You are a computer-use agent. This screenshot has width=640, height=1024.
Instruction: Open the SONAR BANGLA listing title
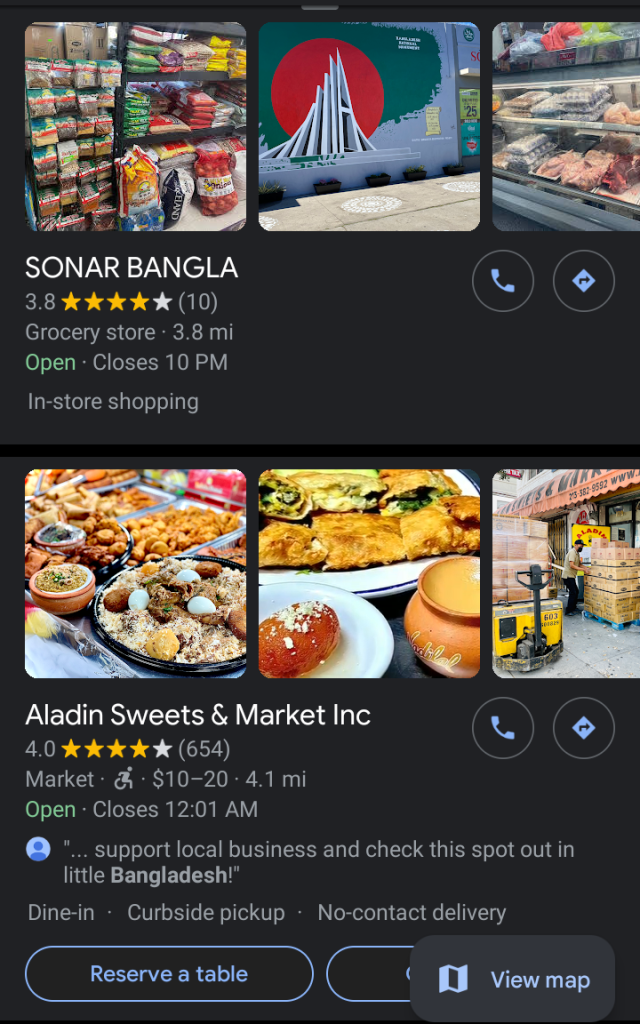coord(132,268)
